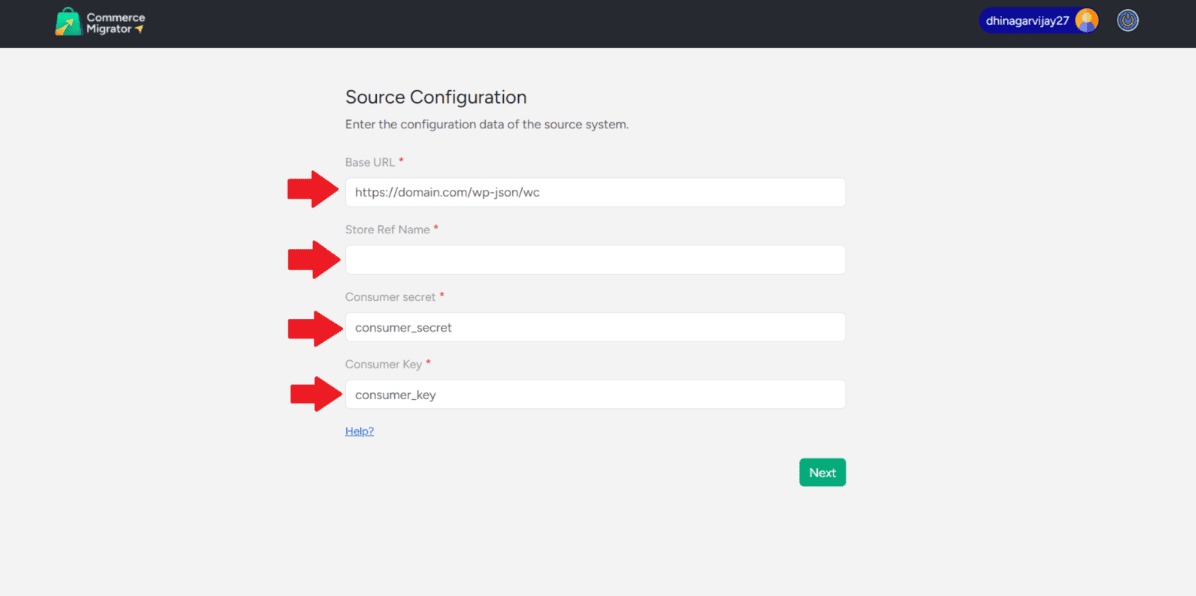Click the red arrow pointing to Base URL
The height and width of the screenshot is (596, 1196).
(314, 189)
